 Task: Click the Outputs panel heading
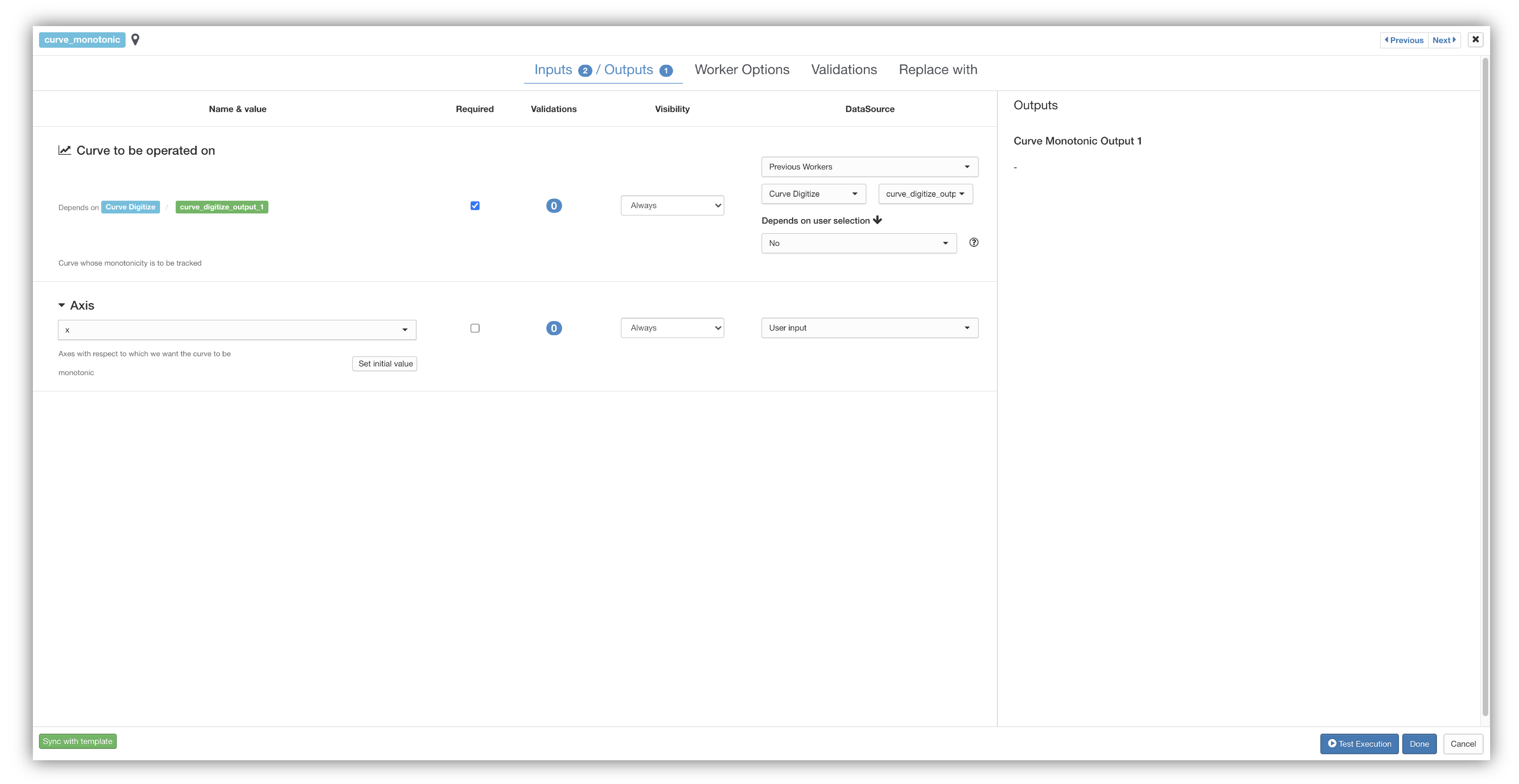click(x=1035, y=105)
